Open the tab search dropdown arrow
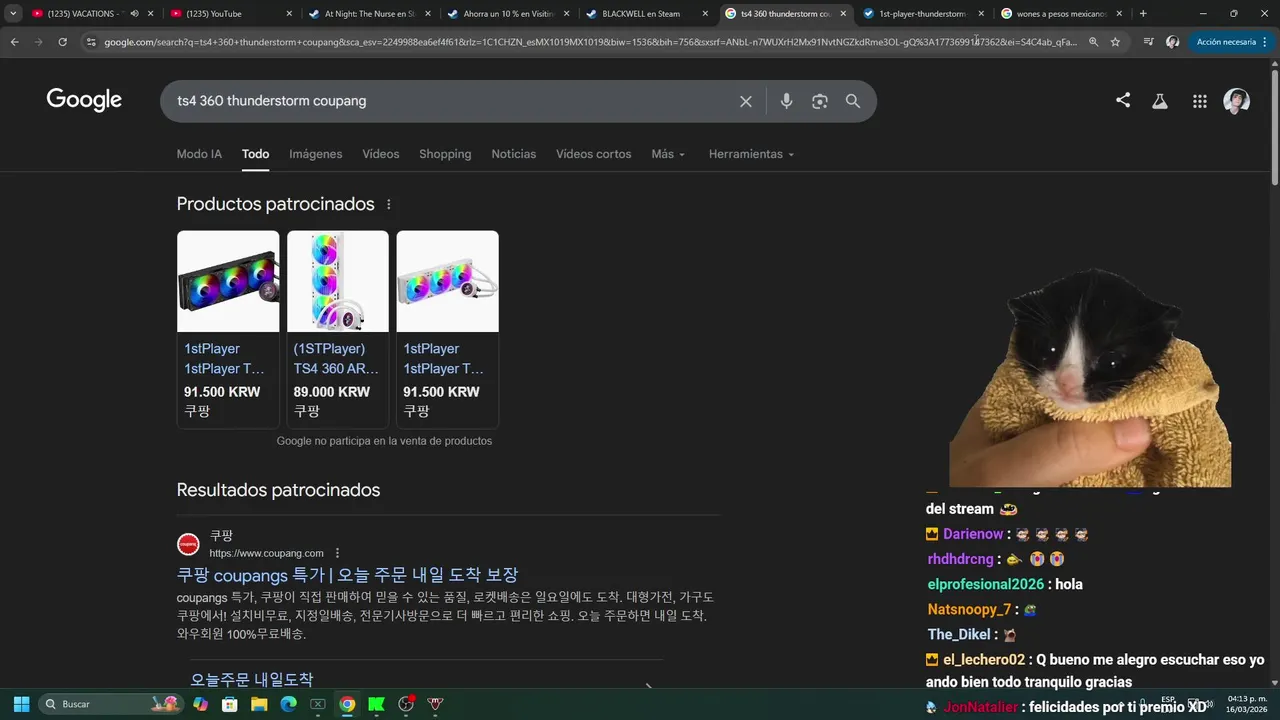The image size is (1280, 720). pos(13,14)
